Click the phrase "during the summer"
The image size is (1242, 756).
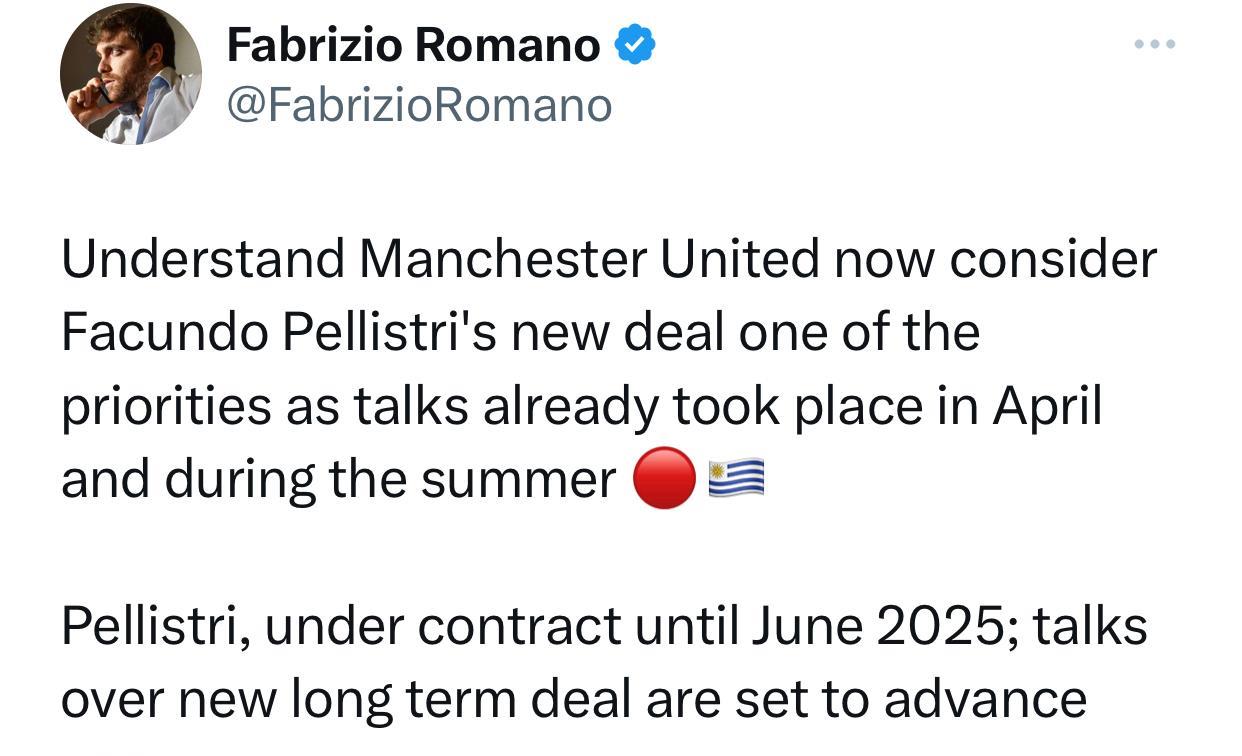[390, 481]
